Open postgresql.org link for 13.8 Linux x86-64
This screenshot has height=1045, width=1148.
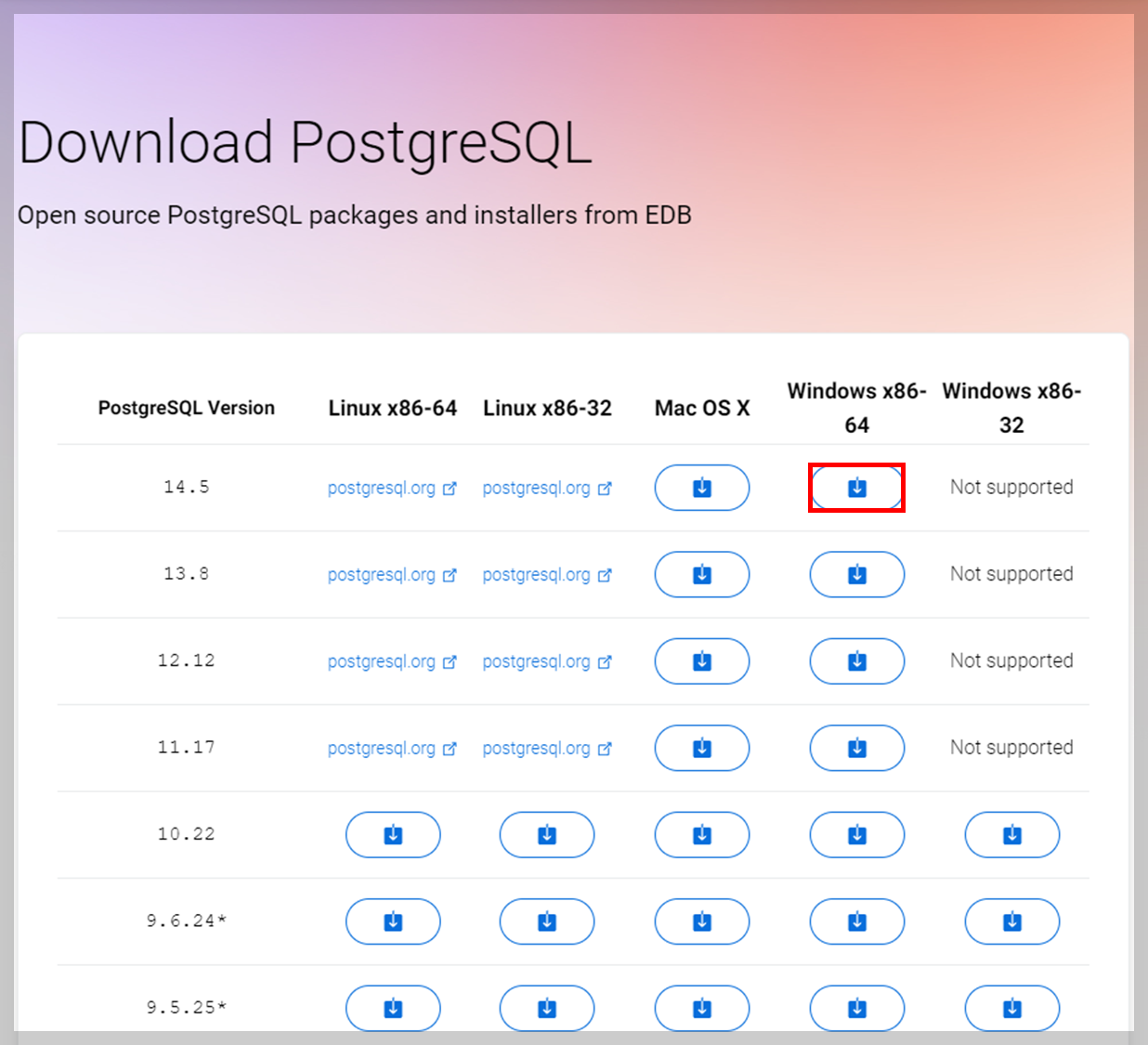(392, 574)
